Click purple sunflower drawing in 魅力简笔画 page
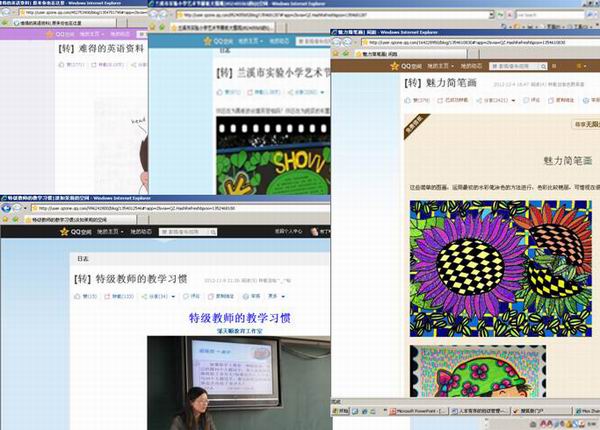The height and width of the screenshot is (430, 600). pyautogui.click(x=501, y=269)
